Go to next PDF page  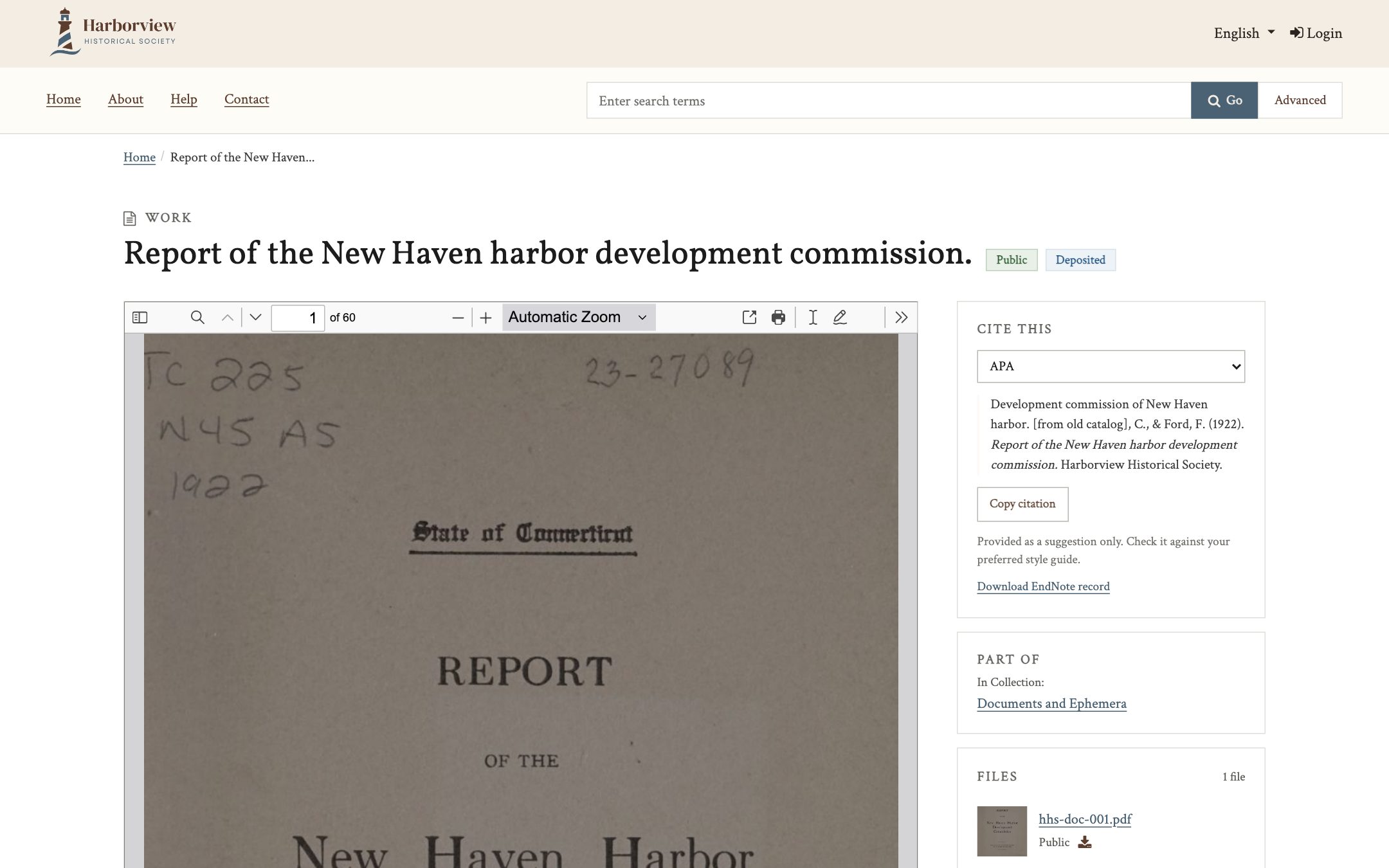(255, 318)
